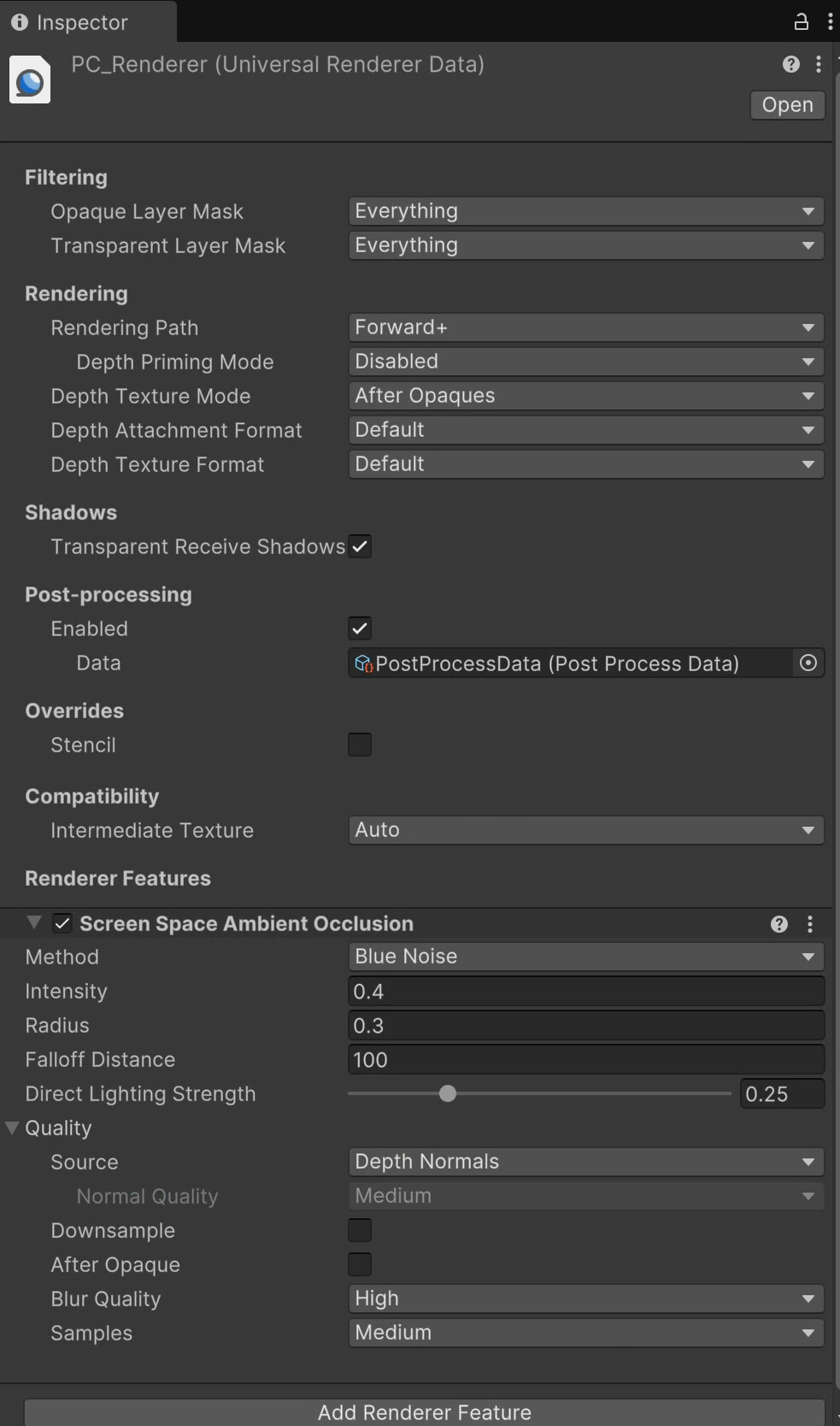Image resolution: width=840 pixels, height=1426 pixels.
Task: Click the Intensity input field
Action: 586,991
